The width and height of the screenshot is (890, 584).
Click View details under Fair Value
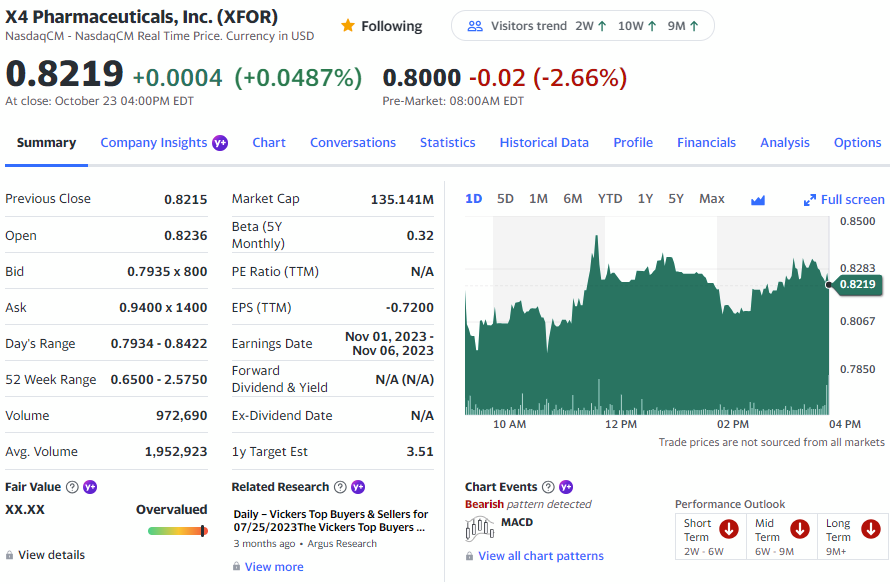pyautogui.click(x=52, y=555)
